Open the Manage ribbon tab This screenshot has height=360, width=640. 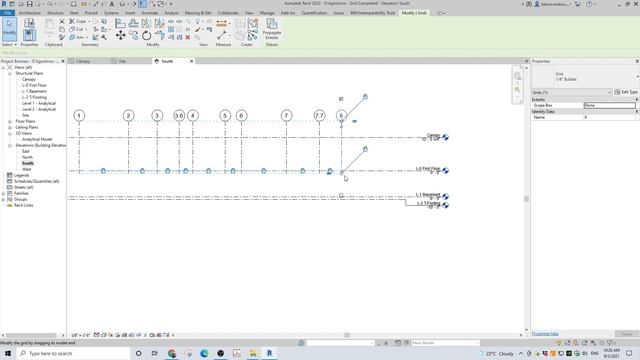tap(267, 13)
